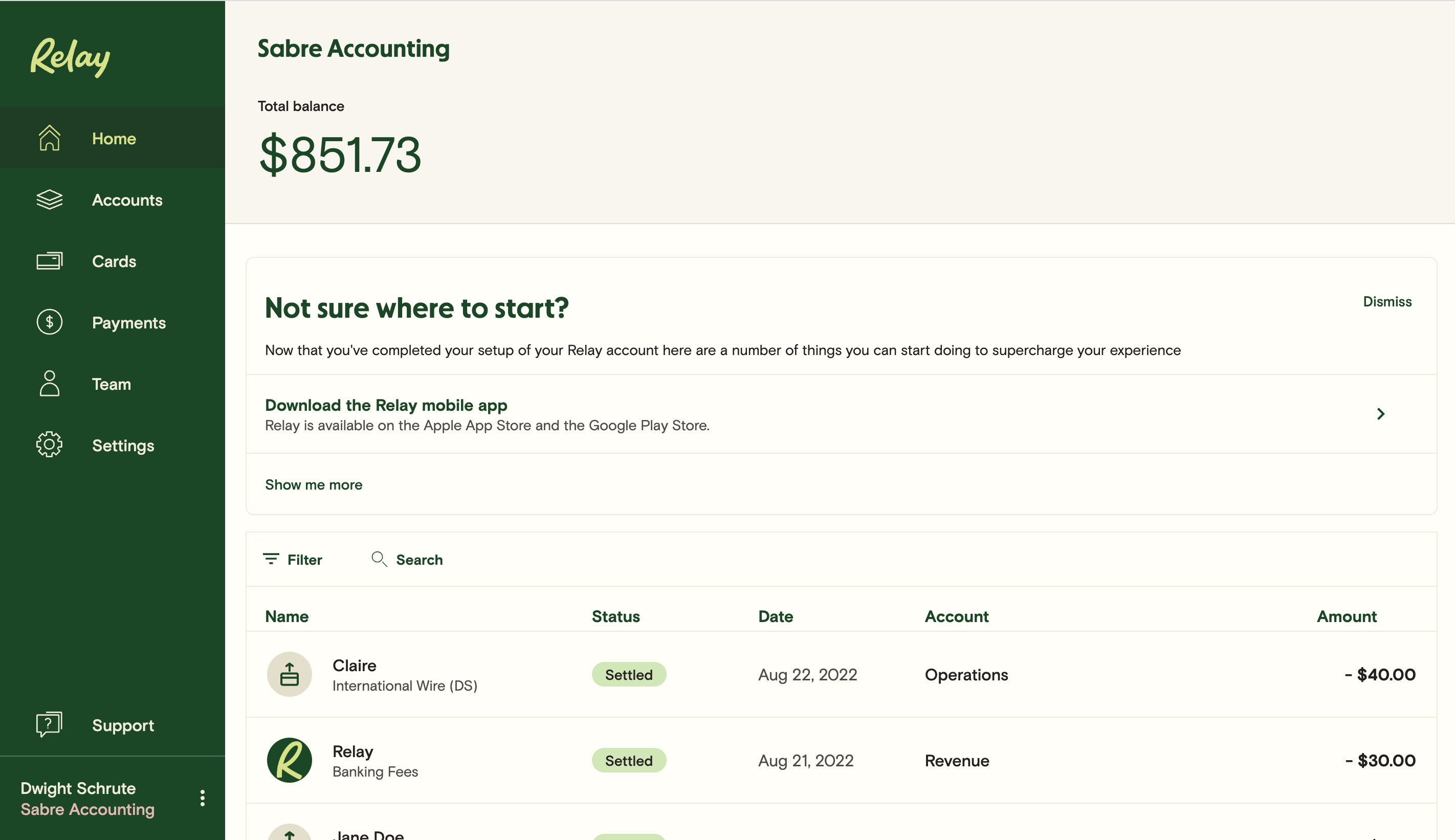
Task: Click the Team person icon
Action: point(49,384)
